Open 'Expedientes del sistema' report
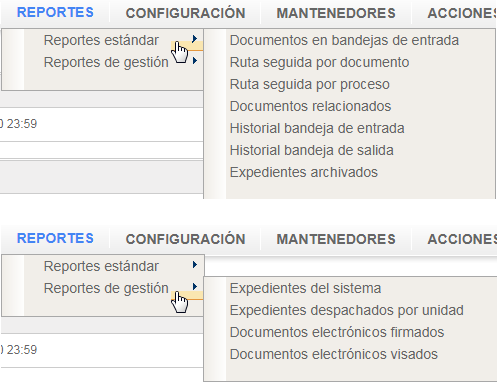The image size is (497, 382). pos(305,288)
